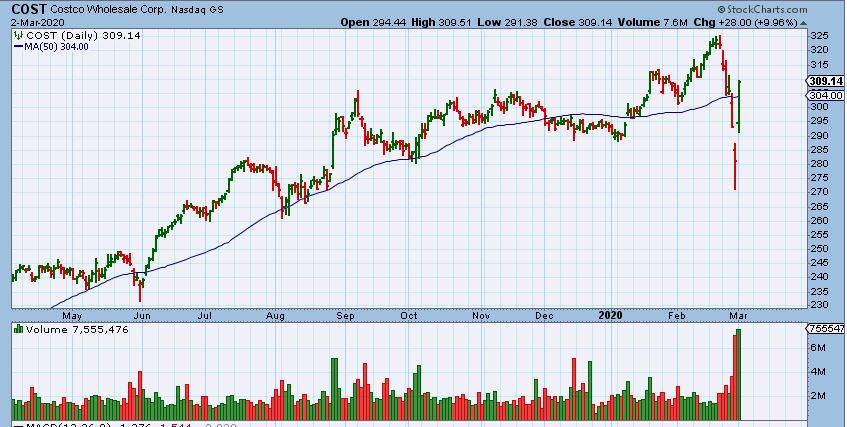The height and width of the screenshot is (427, 847).
Task: Click the Jun month label
Action: (142, 315)
